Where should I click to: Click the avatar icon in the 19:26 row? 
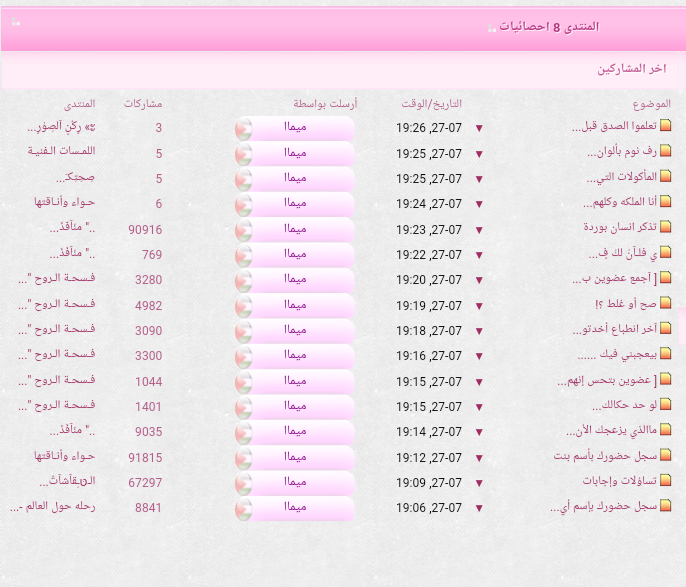[244, 128]
